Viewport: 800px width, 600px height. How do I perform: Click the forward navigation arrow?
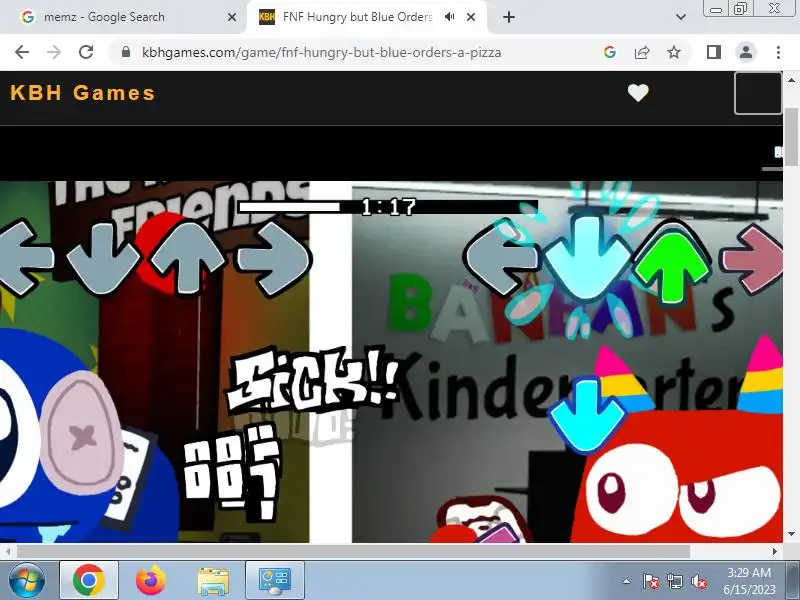tap(54, 52)
